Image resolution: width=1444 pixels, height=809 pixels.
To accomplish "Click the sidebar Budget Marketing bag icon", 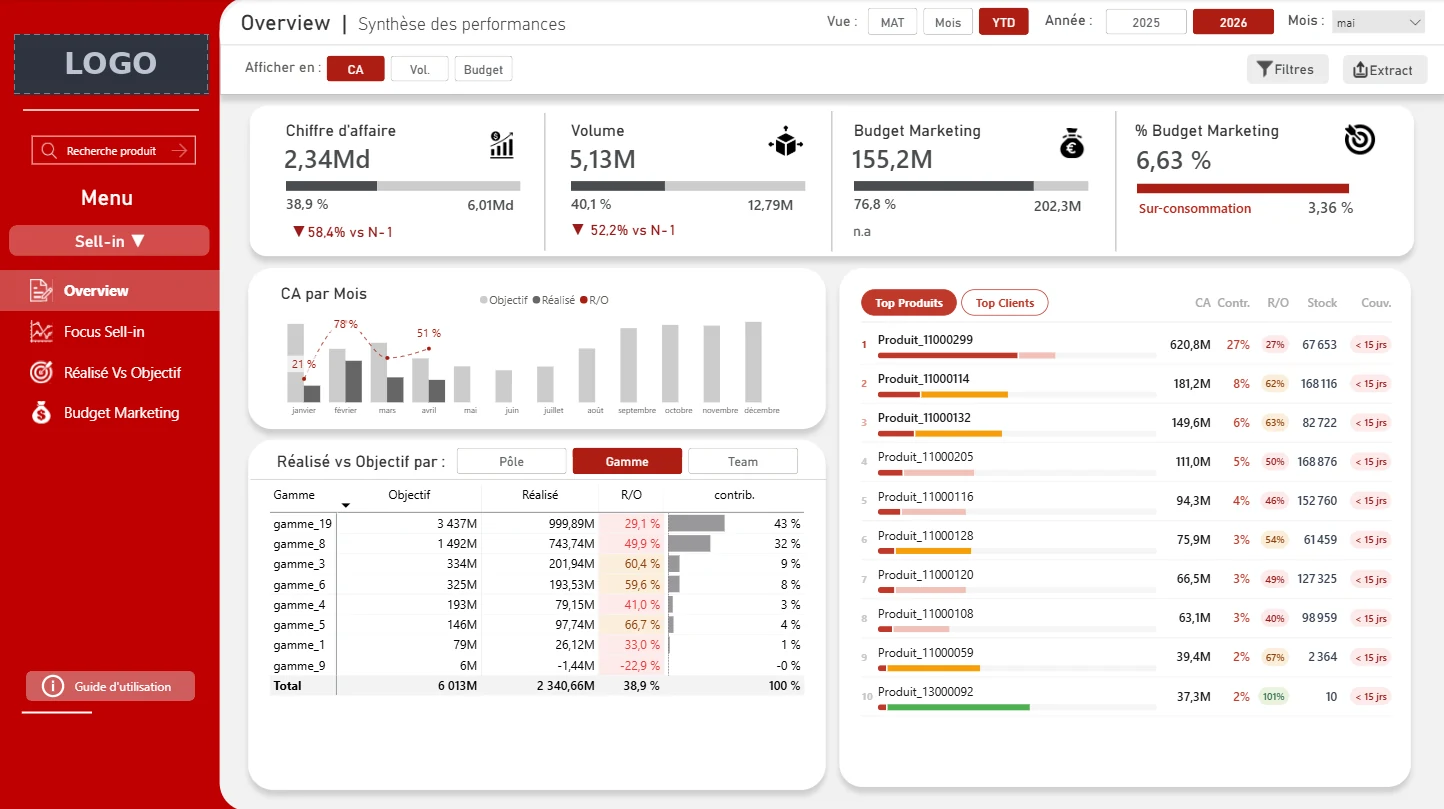I will pos(41,413).
